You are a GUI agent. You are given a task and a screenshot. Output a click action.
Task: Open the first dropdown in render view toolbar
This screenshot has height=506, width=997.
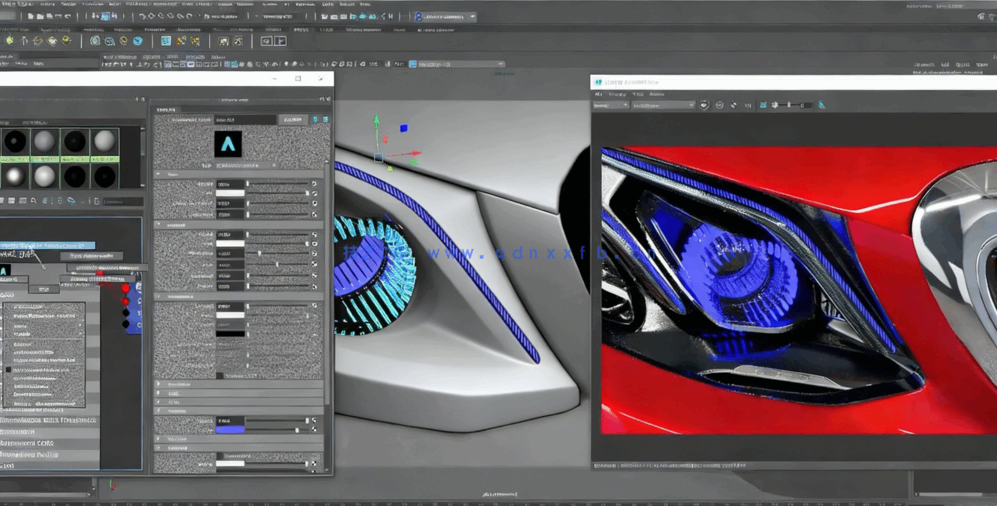click(x=610, y=105)
